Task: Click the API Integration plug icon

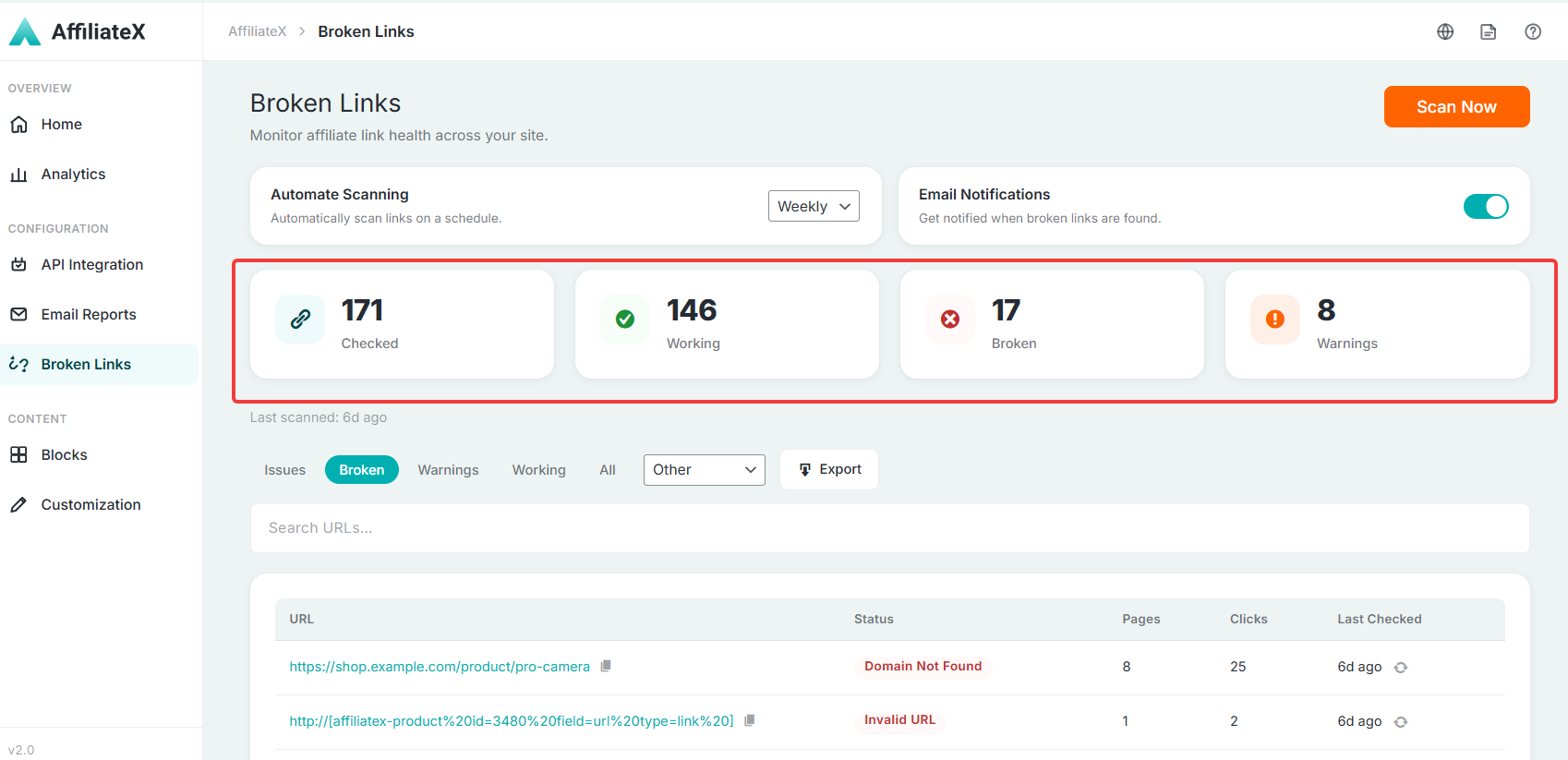Action: [18, 264]
